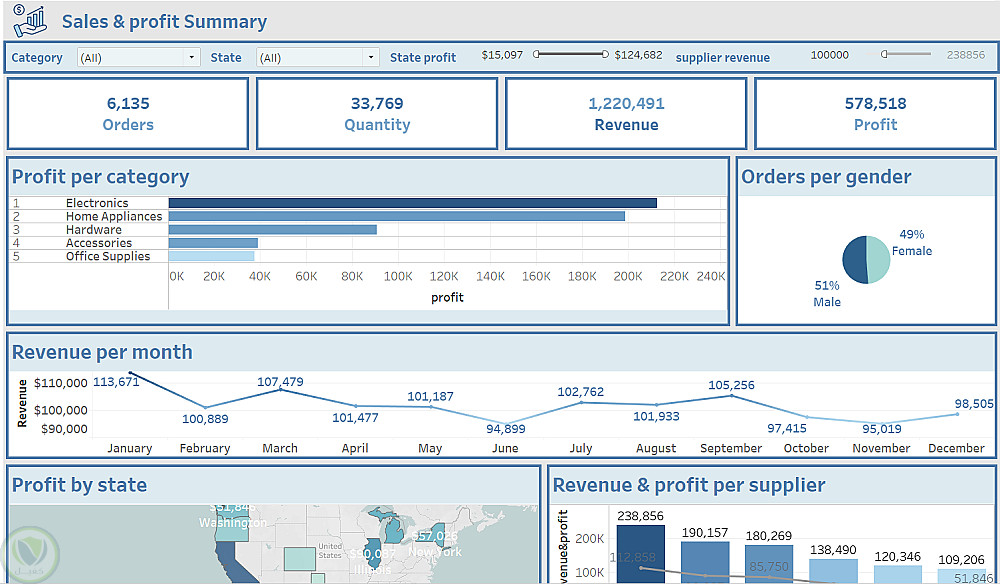Click the Office Supplies category label
This screenshot has width=1000, height=584.
(108, 256)
